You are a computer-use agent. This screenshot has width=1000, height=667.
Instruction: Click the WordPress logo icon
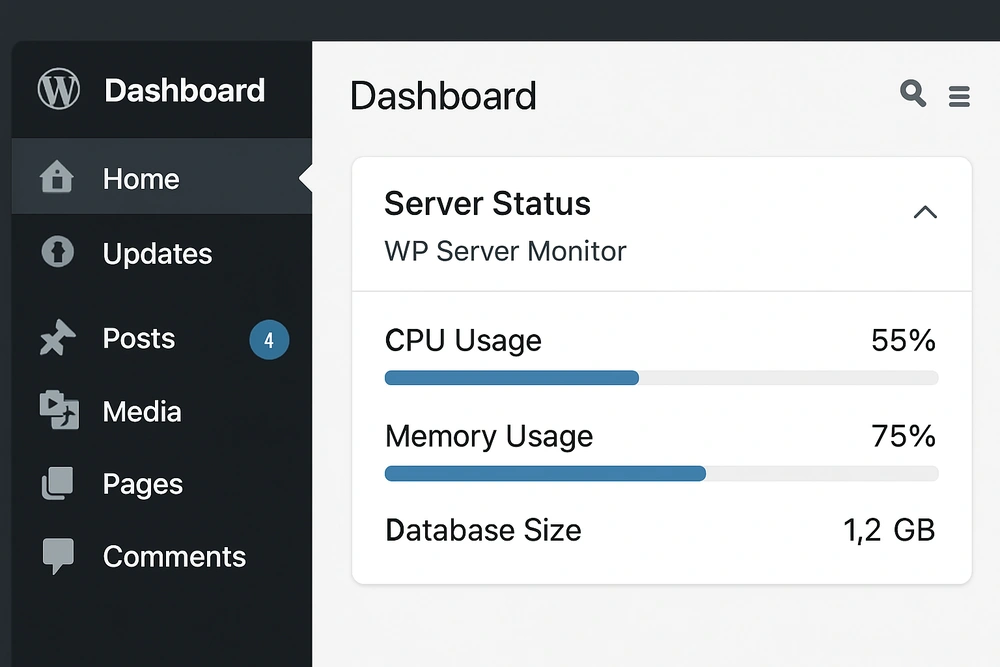(57, 89)
